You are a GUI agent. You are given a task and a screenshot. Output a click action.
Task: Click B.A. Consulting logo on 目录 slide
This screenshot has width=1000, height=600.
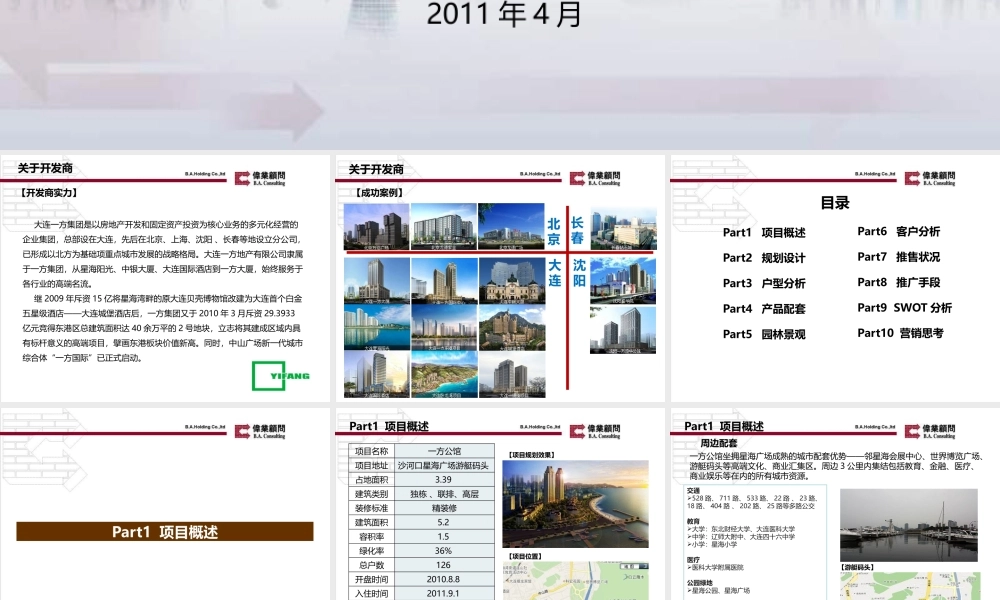[930, 179]
